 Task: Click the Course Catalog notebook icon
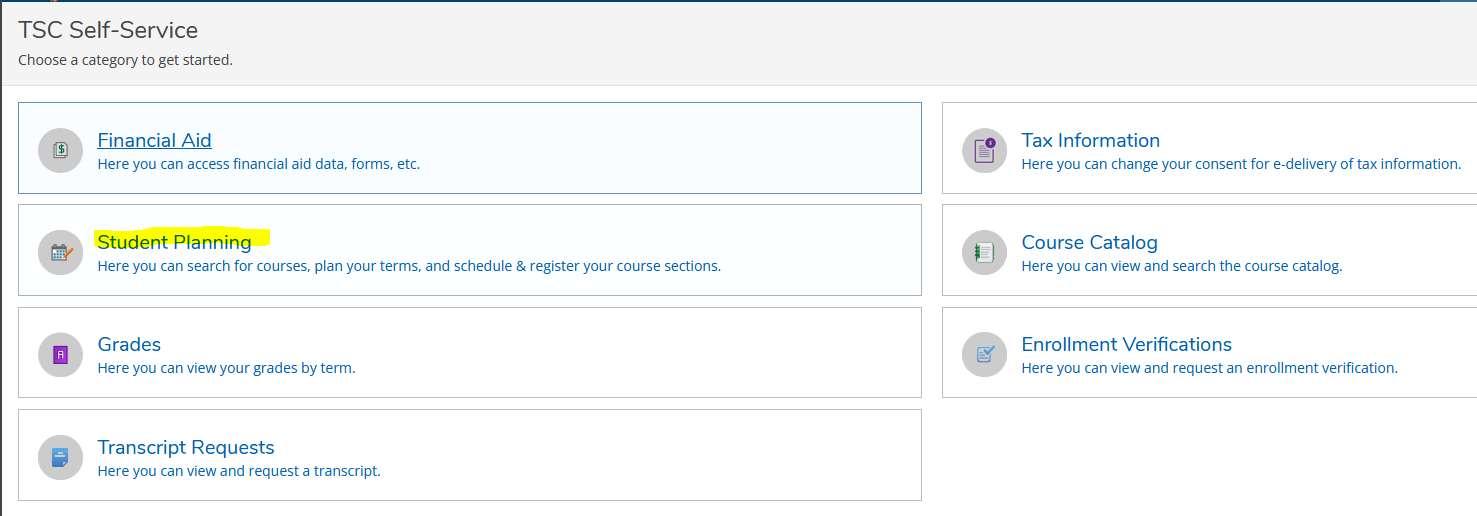[x=984, y=252]
